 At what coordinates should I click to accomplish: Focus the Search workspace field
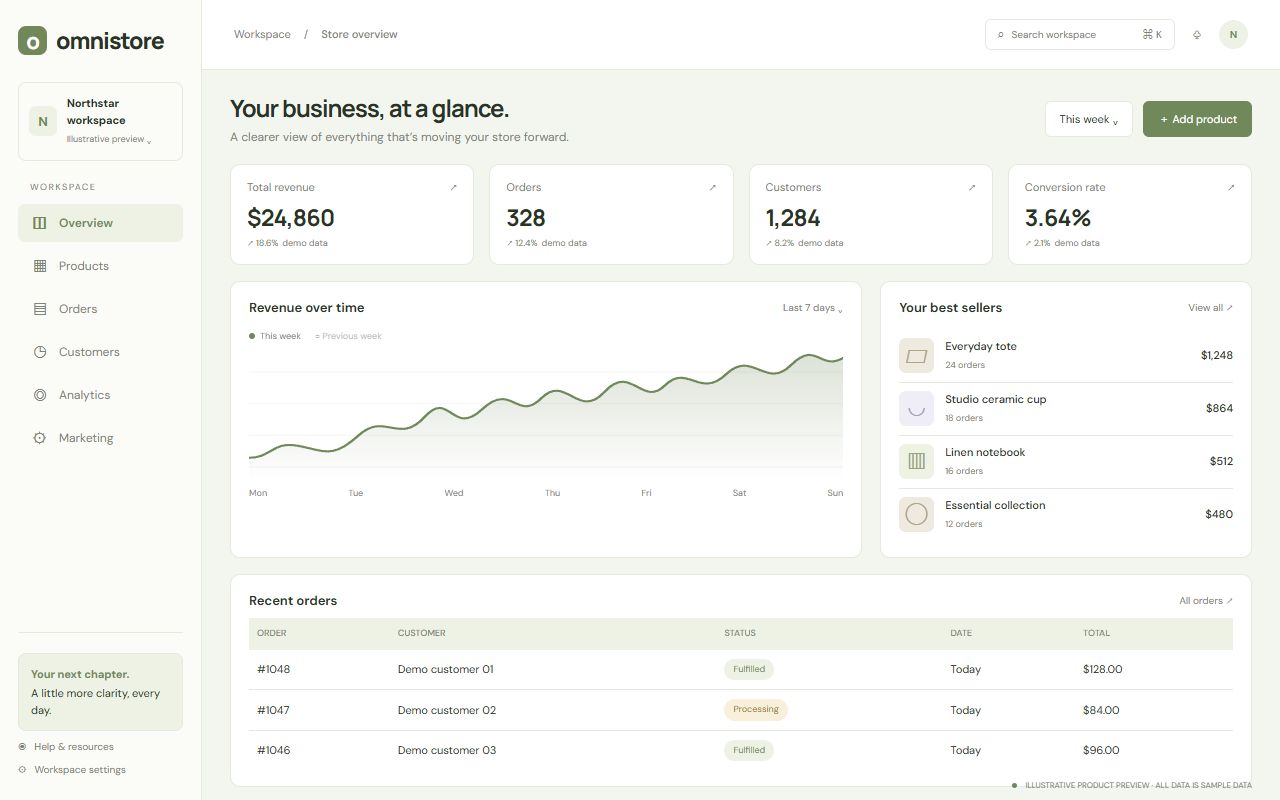[x=1080, y=34]
